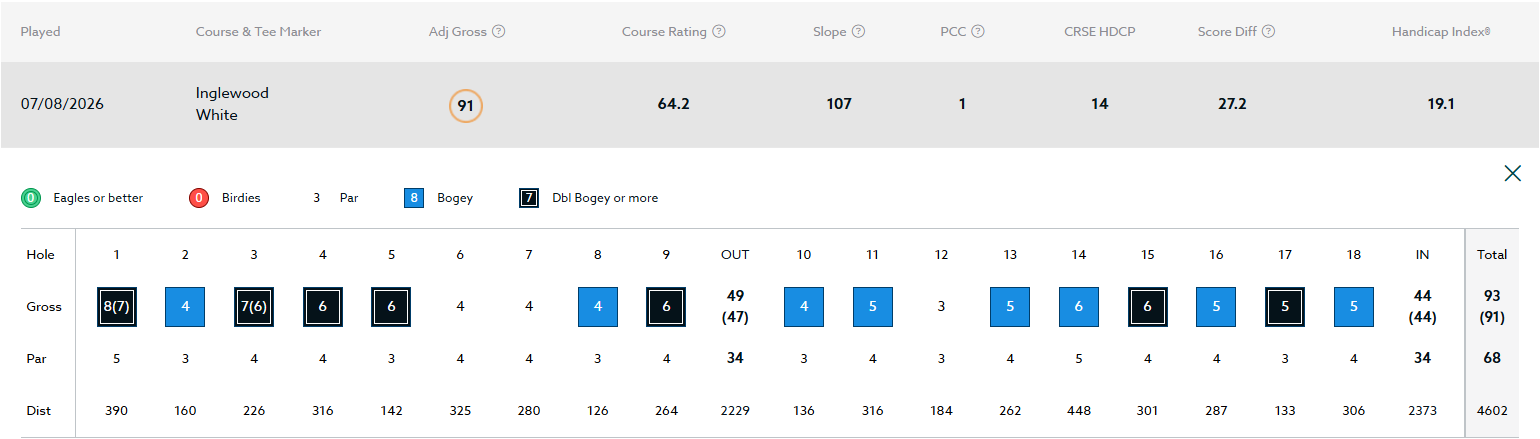Close the scorecard detail with the X icon

[x=1513, y=174]
